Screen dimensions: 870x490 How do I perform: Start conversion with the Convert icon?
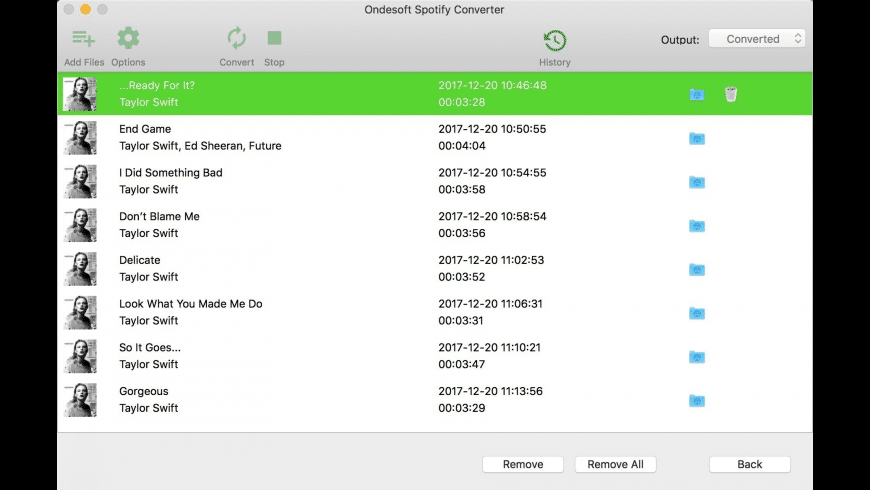pyautogui.click(x=236, y=38)
